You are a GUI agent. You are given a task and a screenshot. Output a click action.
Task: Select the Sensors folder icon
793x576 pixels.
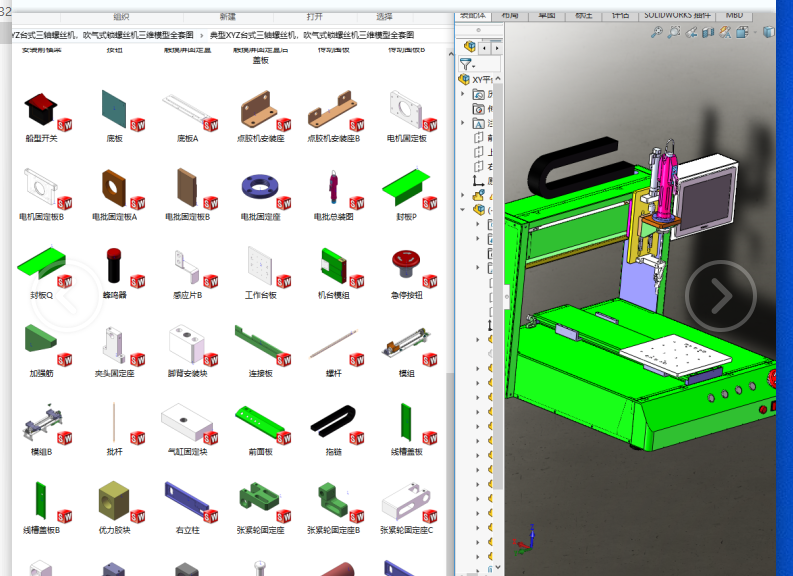(478, 109)
